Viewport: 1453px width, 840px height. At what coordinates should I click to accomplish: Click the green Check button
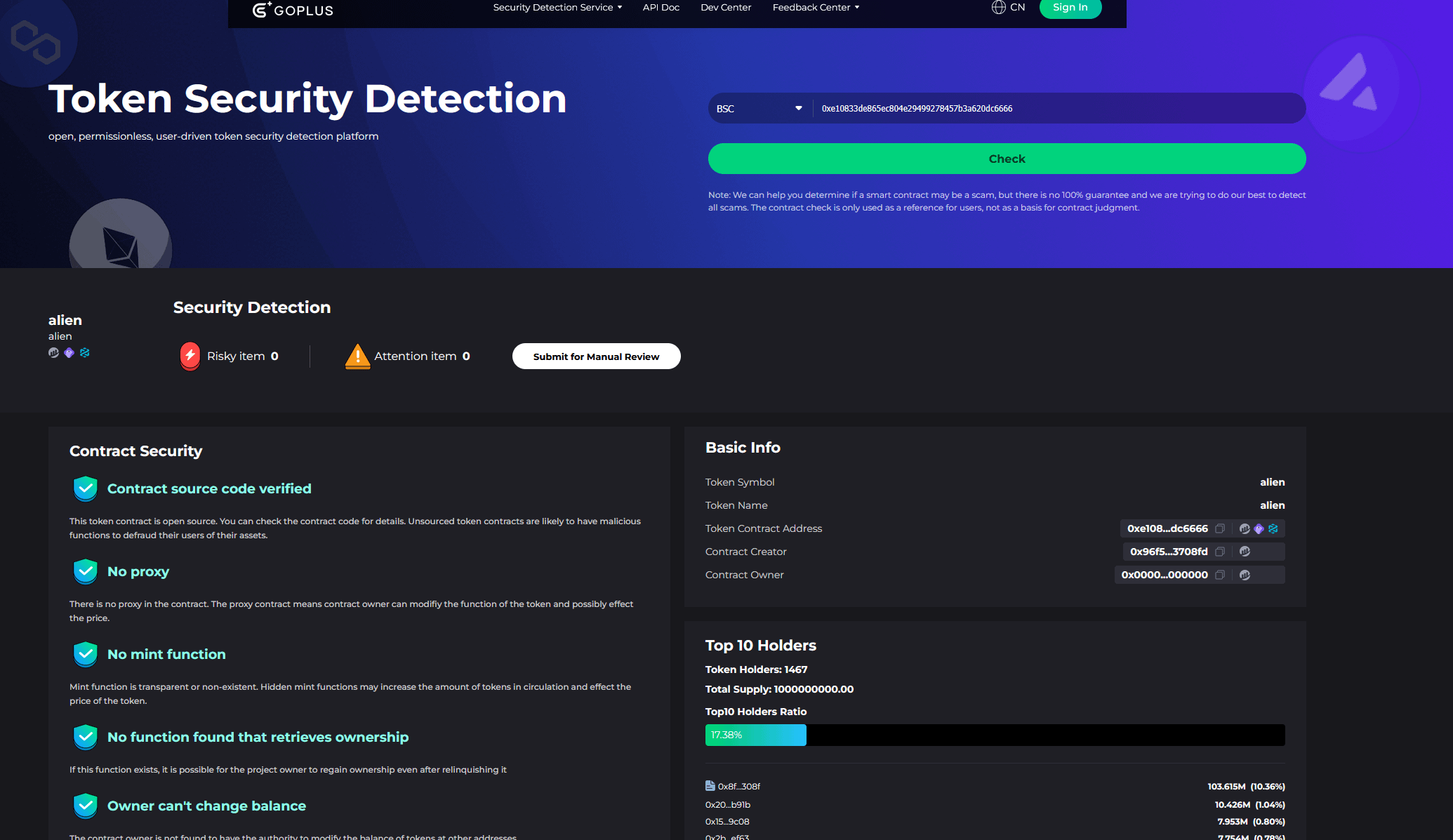pos(1007,159)
